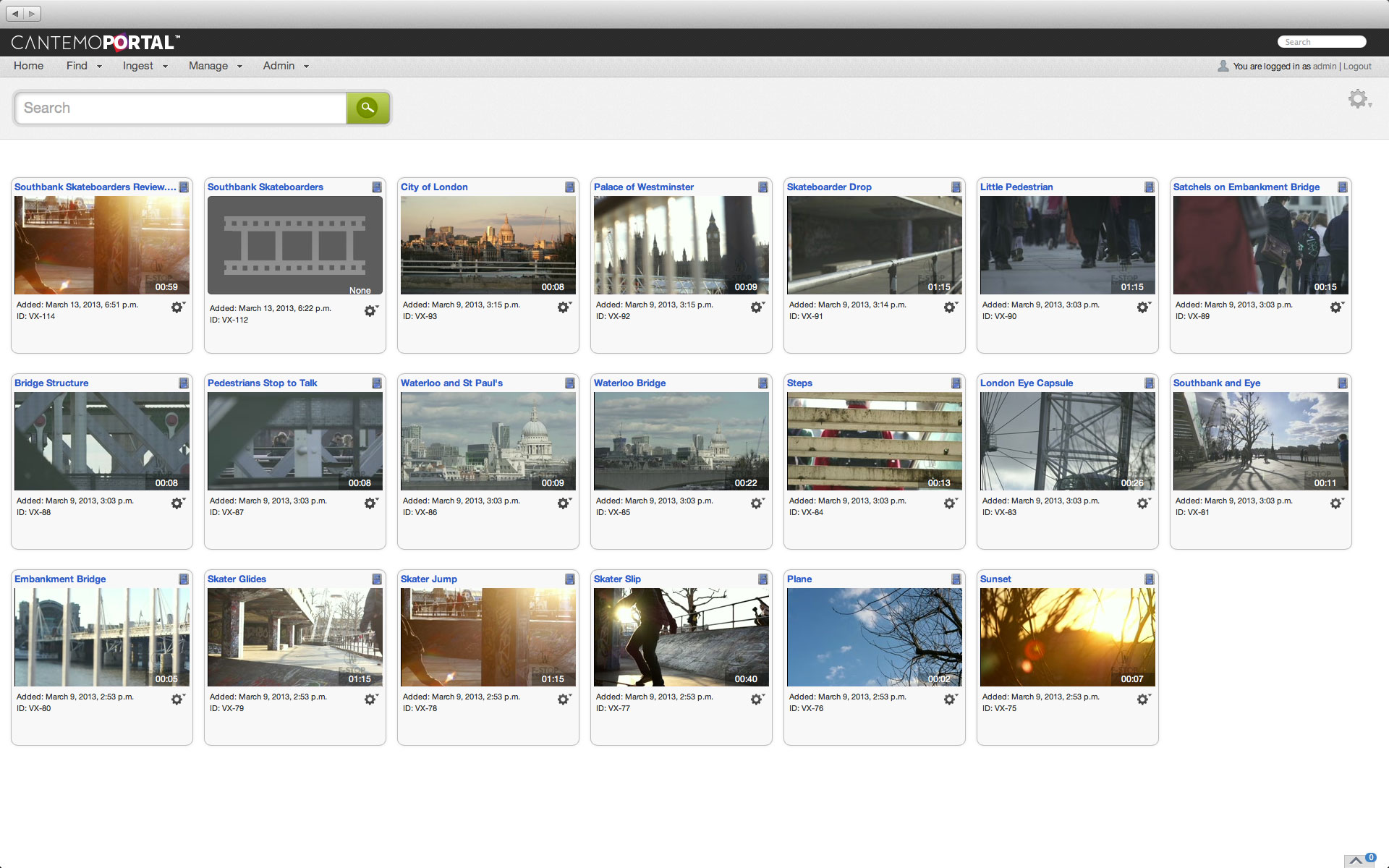Expand the bottom-right panel chevron with badge
The image size is (1389, 868).
pyautogui.click(x=1359, y=860)
